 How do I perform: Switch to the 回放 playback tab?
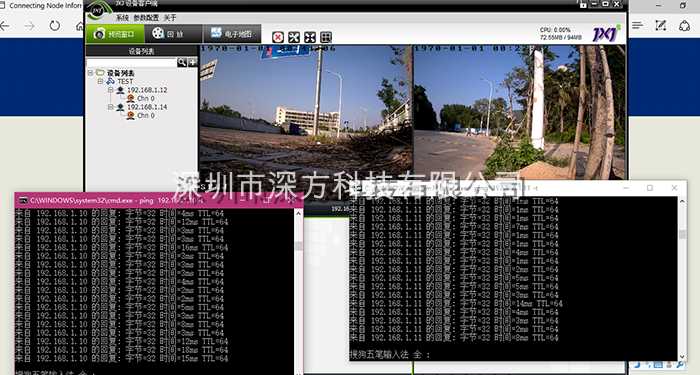pos(173,33)
